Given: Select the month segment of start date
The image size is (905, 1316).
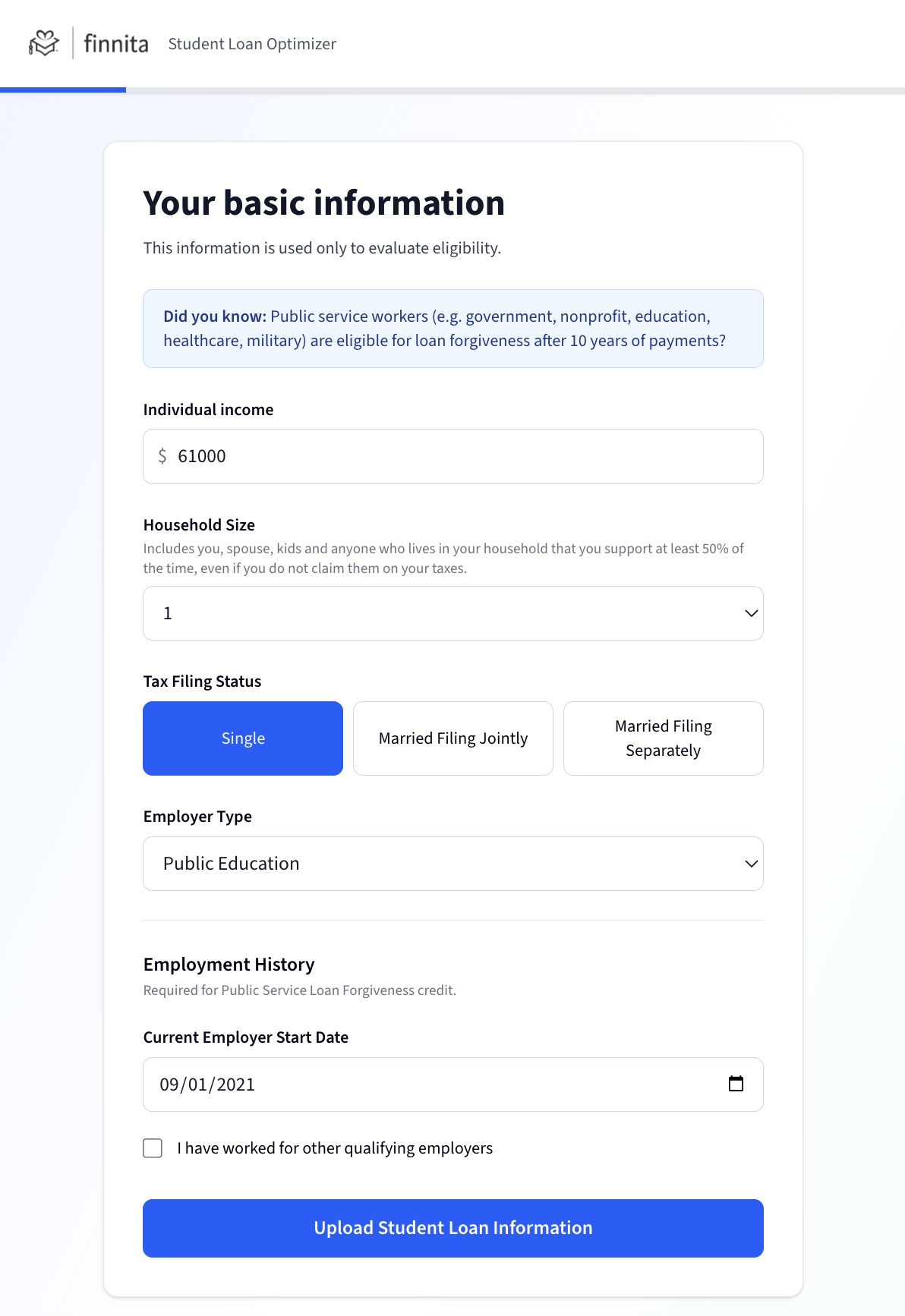Looking at the screenshot, I should 169,1085.
